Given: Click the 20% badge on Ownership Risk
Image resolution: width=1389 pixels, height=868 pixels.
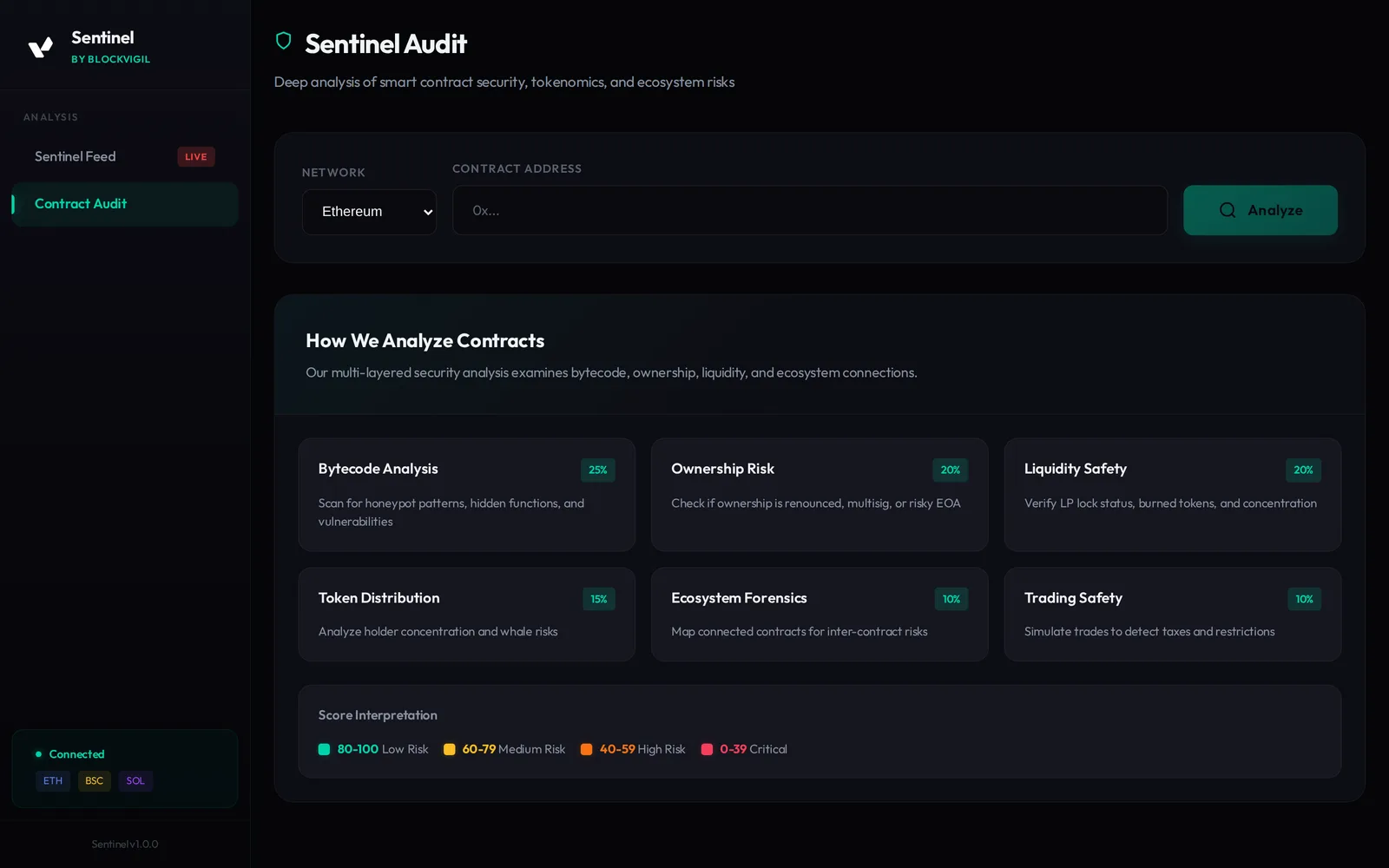Looking at the screenshot, I should pos(951,470).
